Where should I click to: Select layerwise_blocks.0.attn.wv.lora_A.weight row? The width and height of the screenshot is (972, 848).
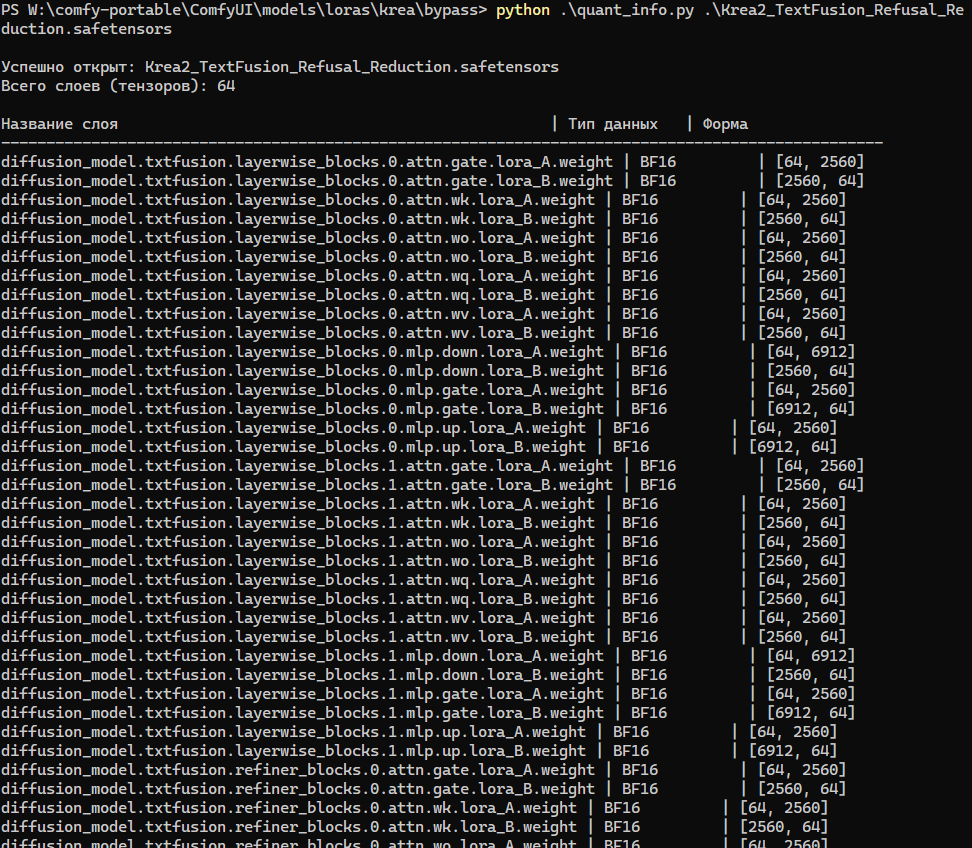[423, 314]
